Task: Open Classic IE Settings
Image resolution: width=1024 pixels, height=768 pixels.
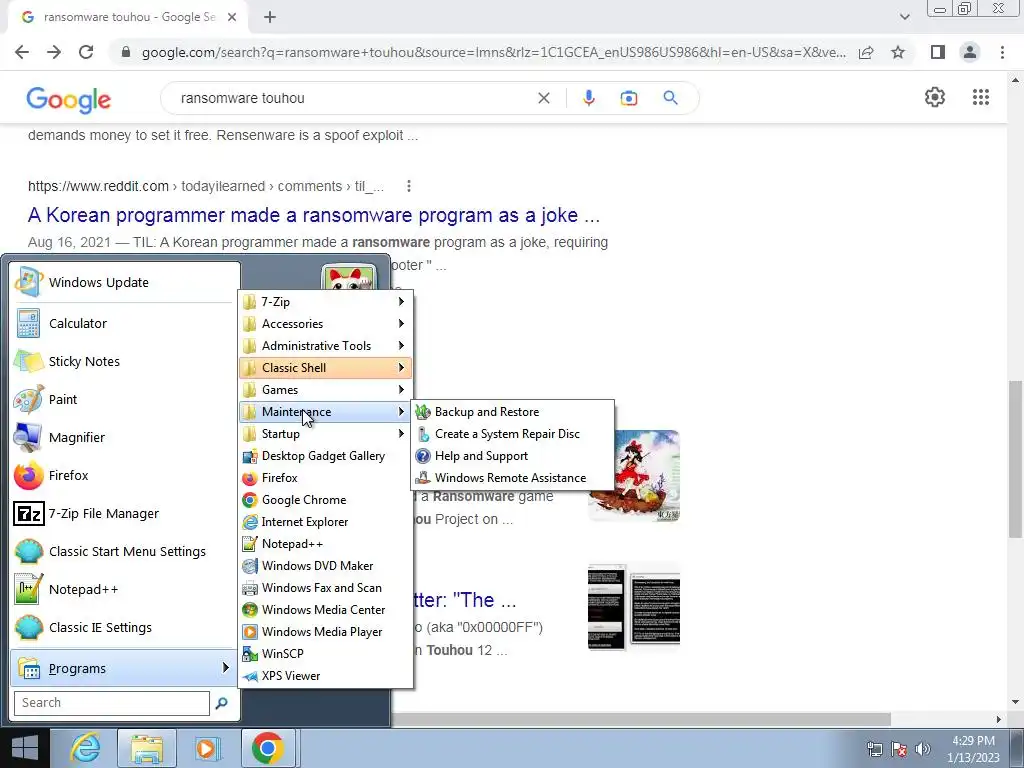Action: point(124,627)
